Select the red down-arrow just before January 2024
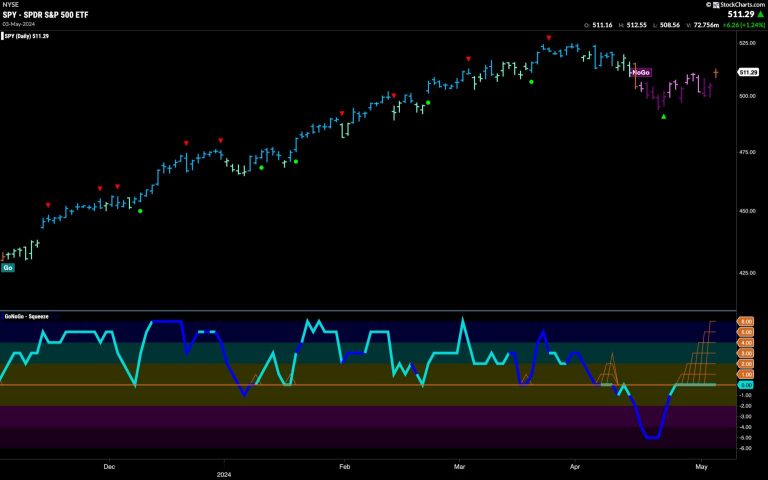Viewport: 768px width, 480px height. coord(220,140)
